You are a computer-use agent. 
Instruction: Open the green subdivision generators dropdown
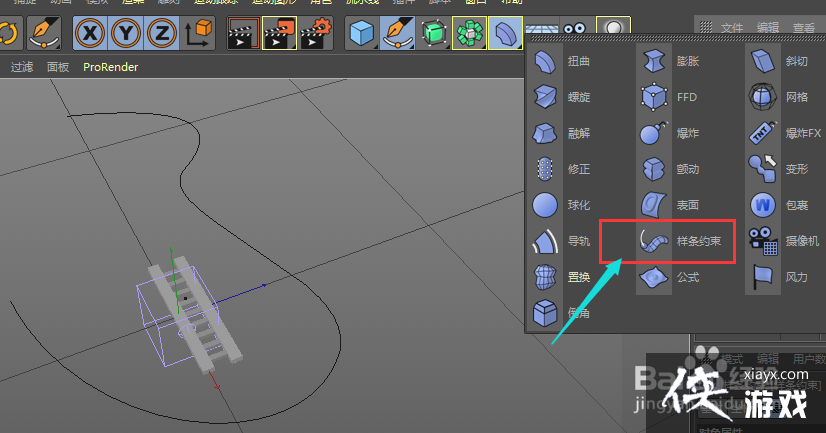pyautogui.click(x=434, y=33)
